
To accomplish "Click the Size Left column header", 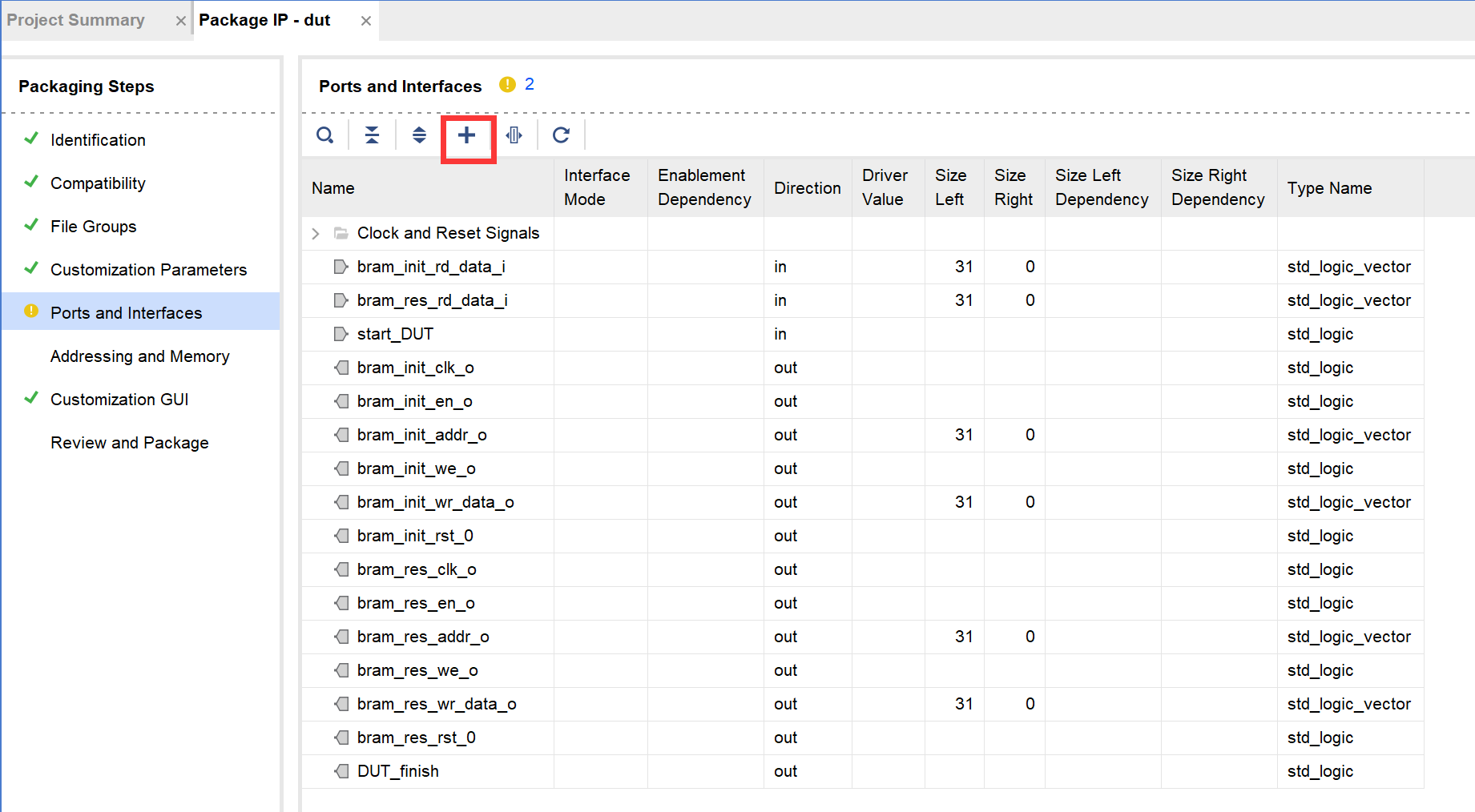I will [x=955, y=187].
